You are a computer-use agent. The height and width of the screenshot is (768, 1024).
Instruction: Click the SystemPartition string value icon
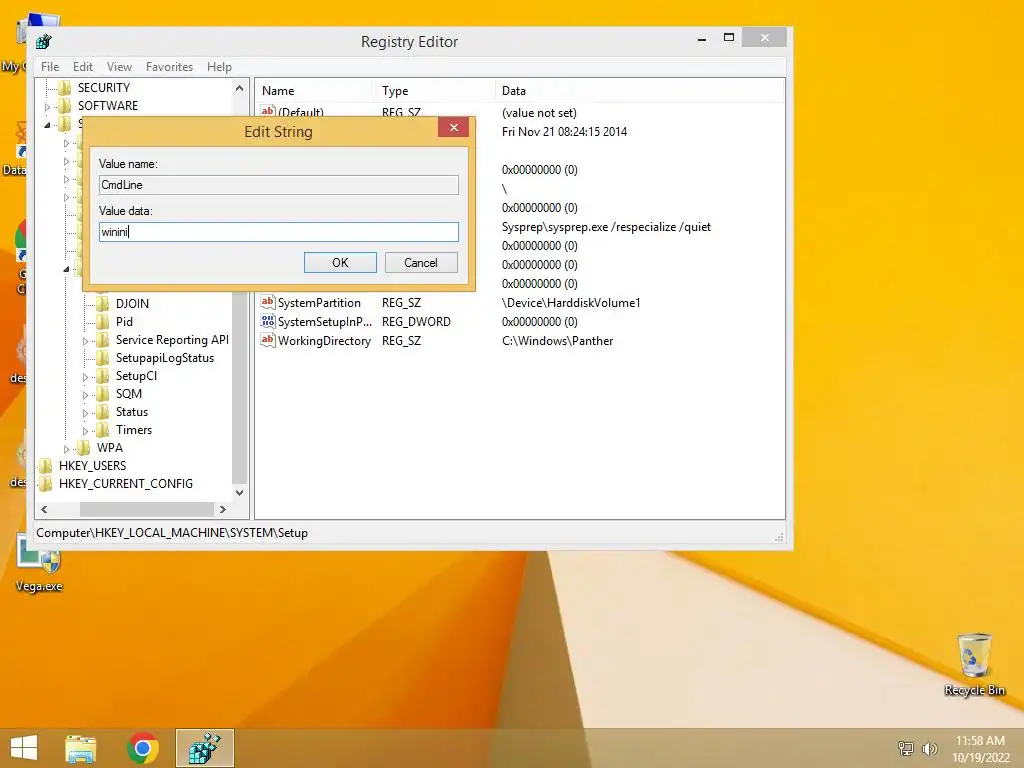click(268, 302)
